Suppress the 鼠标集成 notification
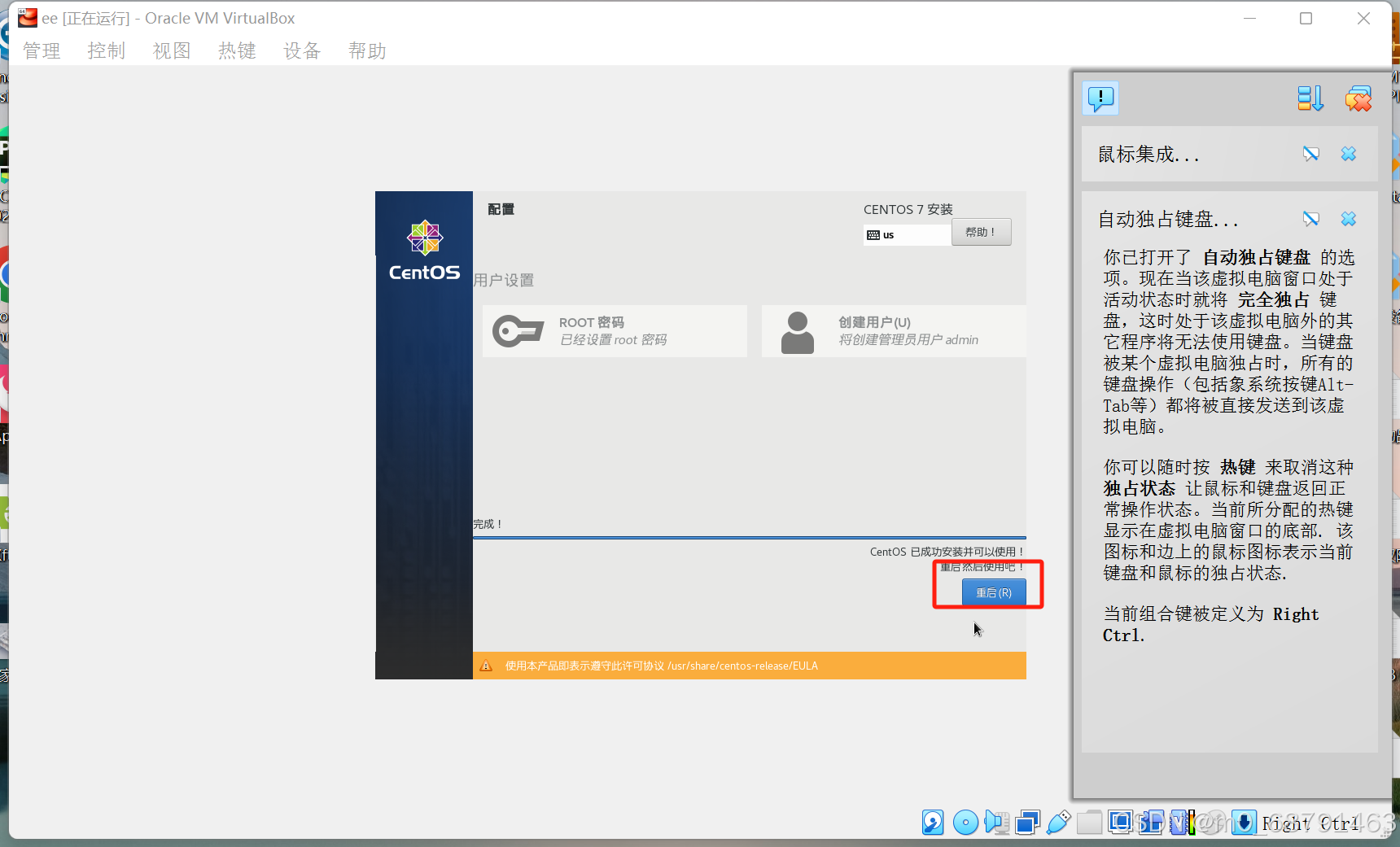The image size is (1400, 847). pos(1310,154)
